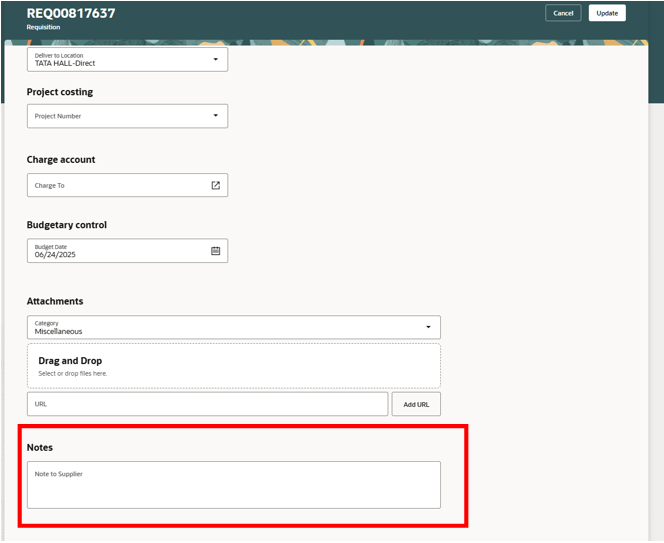The height and width of the screenshot is (543, 664).
Task: Click the Add URL button
Action: 415,404
